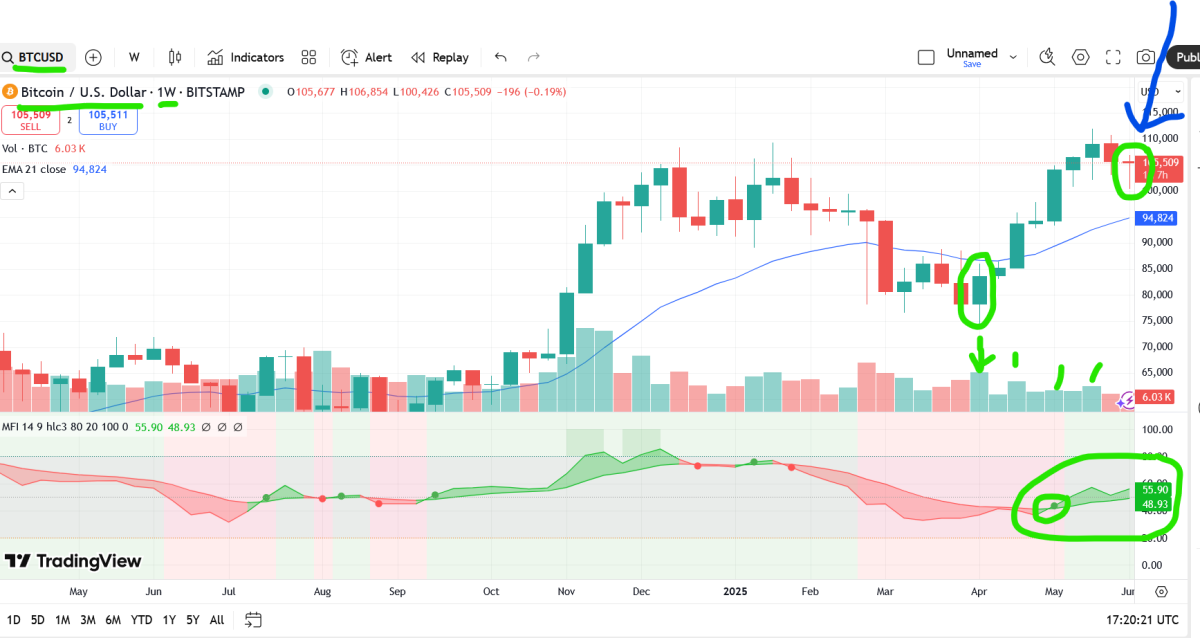Select the 1M date range
The height and width of the screenshot is (638, 1200).
point(62,620)
